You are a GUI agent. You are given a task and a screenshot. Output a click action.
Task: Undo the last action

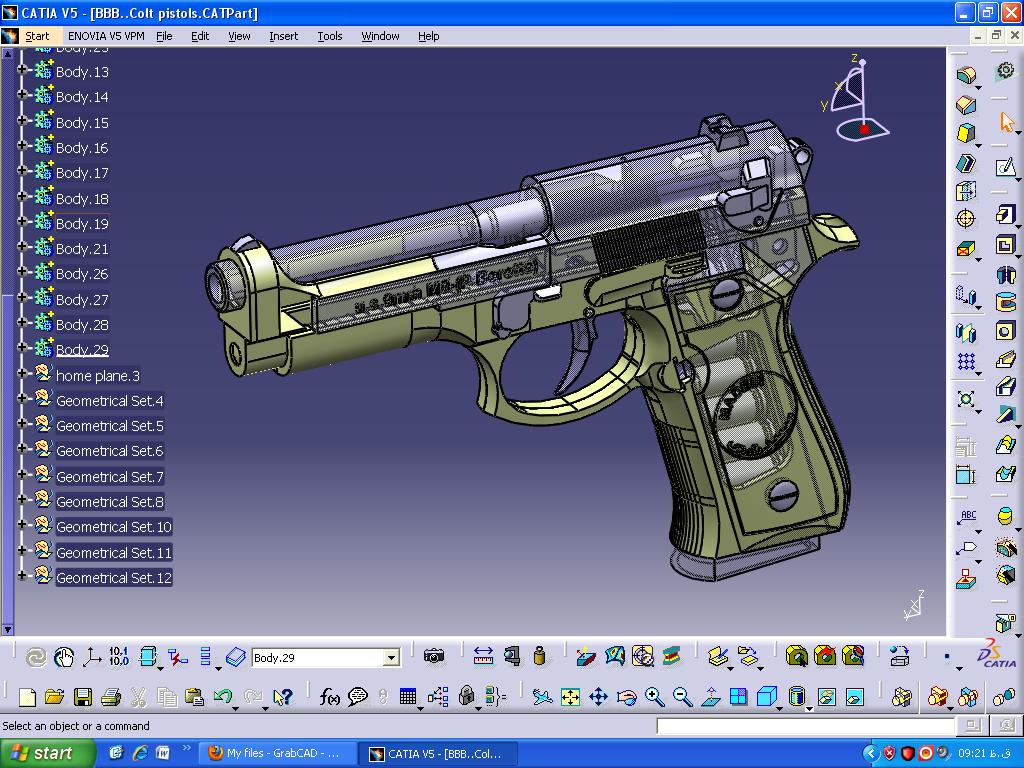222,697
